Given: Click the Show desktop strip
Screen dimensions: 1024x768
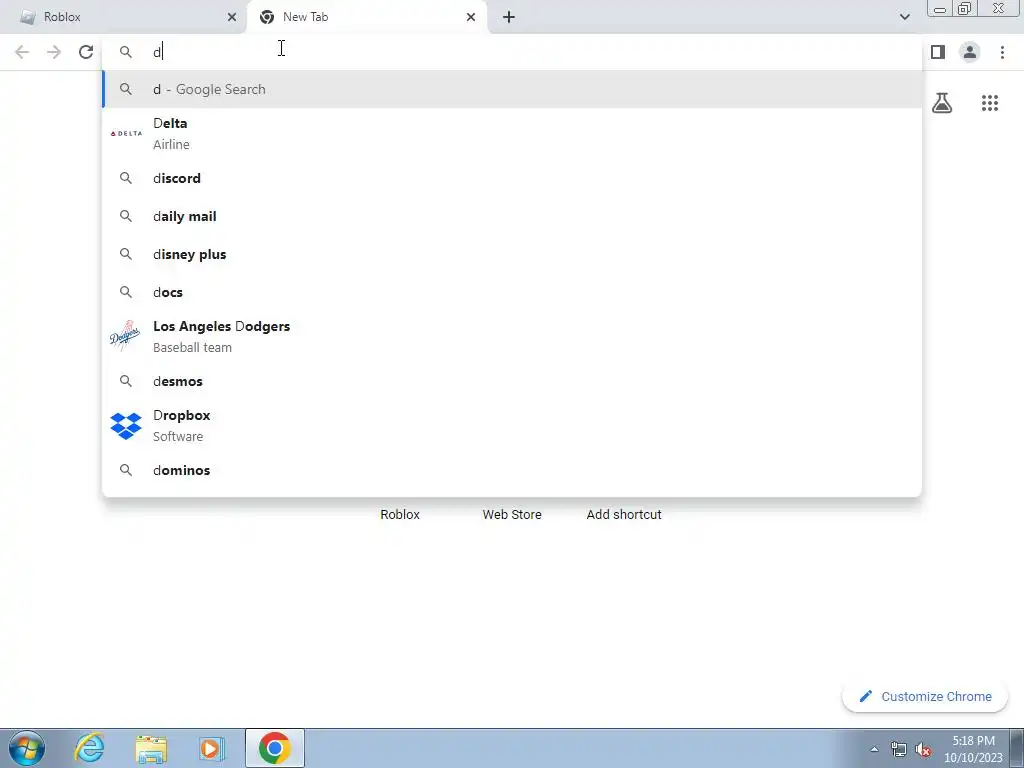Looking at the screenshot, I should [x=1017, y=748].
